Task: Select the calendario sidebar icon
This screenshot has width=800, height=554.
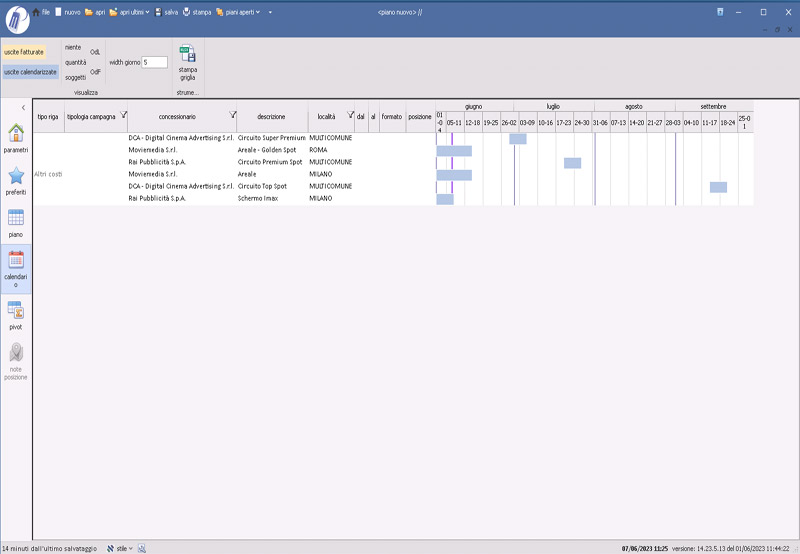Action: click(16, 266)
